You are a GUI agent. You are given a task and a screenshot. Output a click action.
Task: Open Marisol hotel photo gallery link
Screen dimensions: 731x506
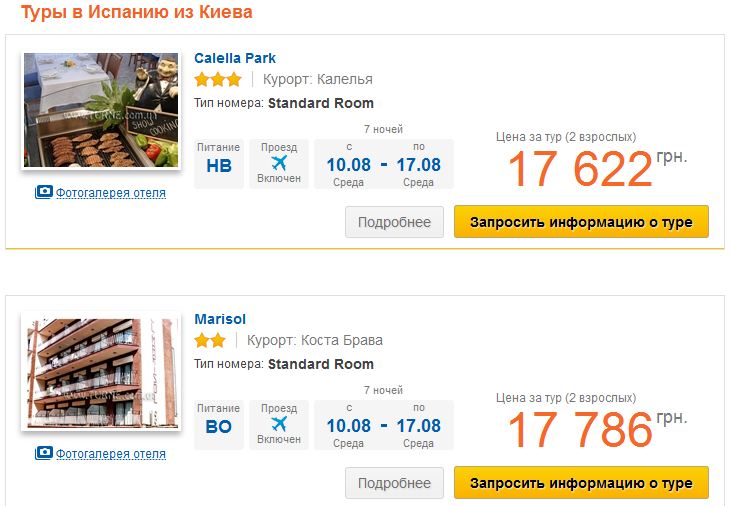(x=111, y=453)
